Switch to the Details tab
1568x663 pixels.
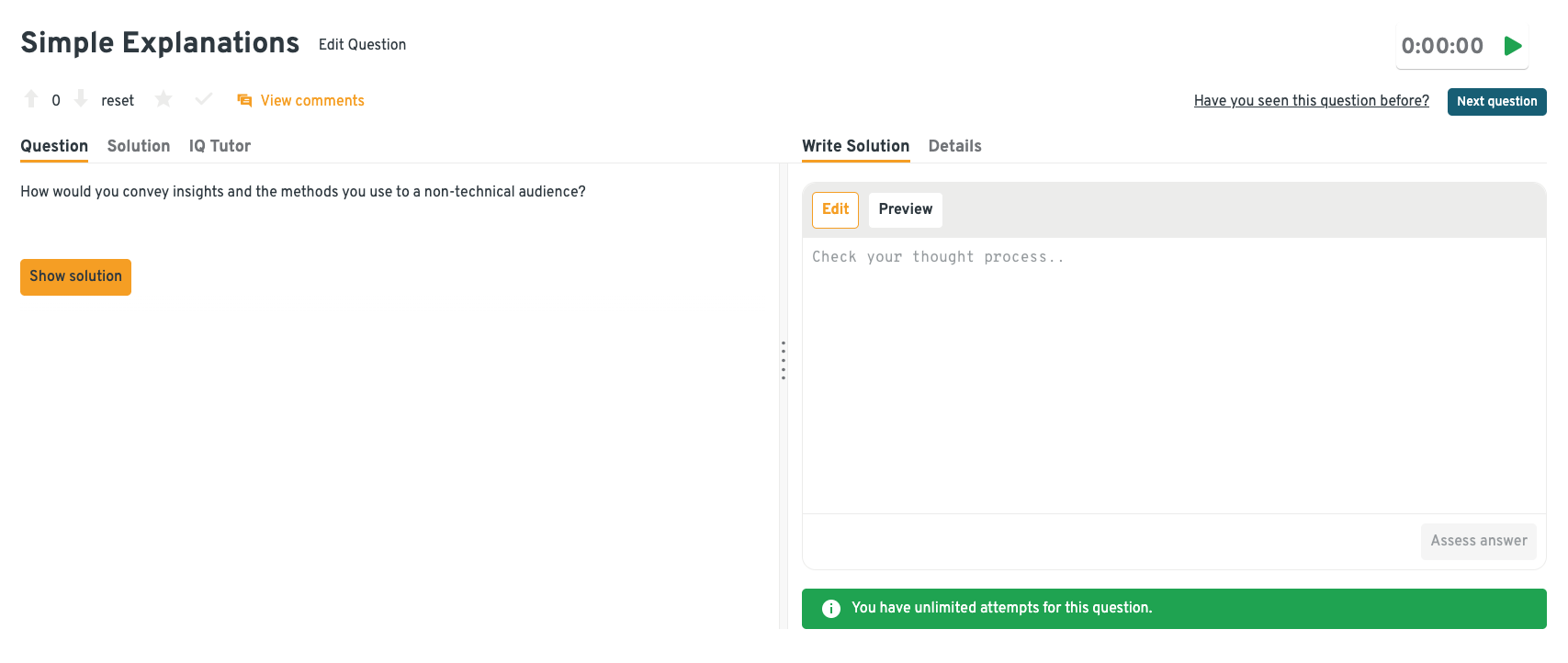[954, 146]
